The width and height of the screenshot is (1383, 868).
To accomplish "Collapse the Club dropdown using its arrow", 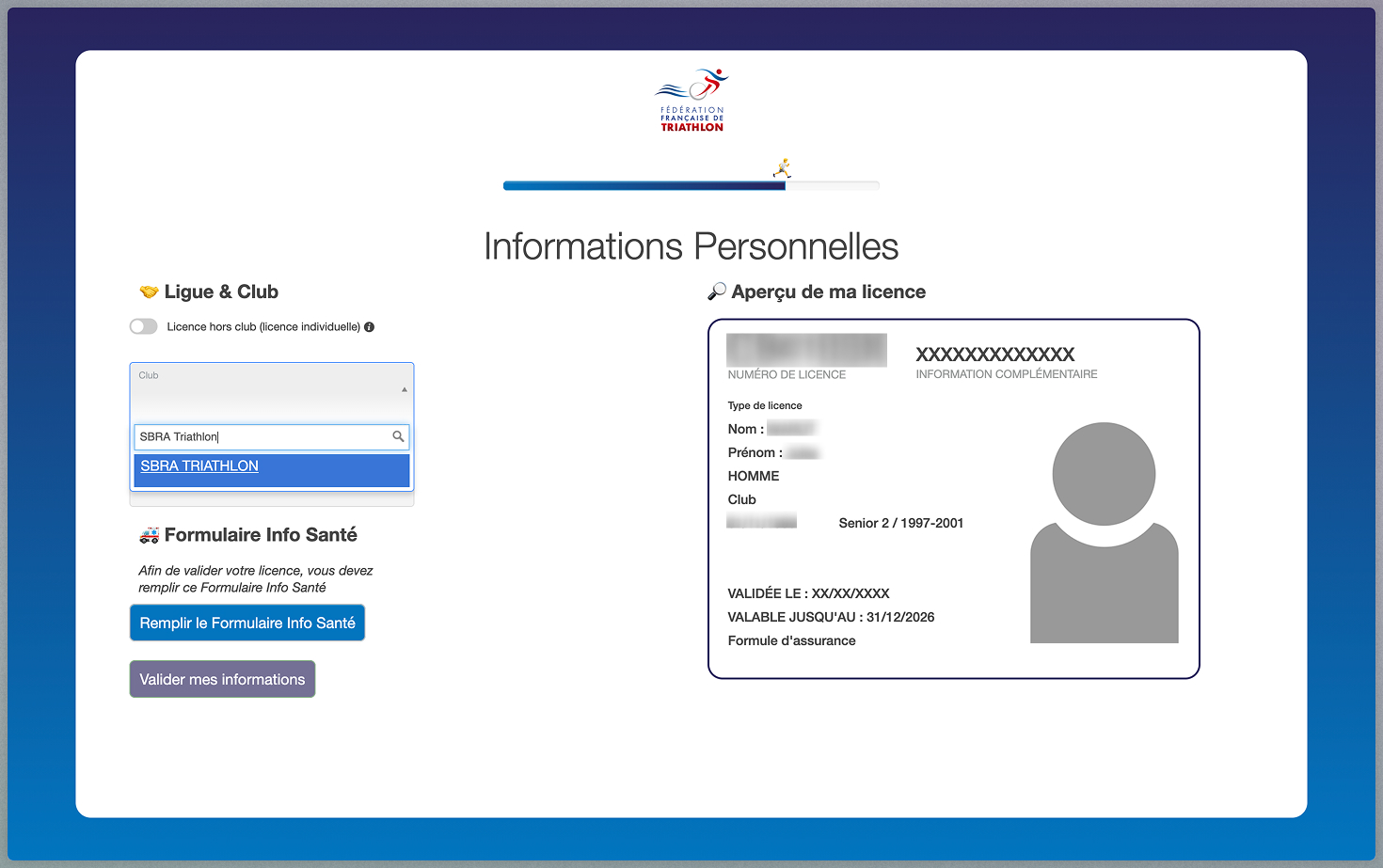I will click(x=405, y=389).
